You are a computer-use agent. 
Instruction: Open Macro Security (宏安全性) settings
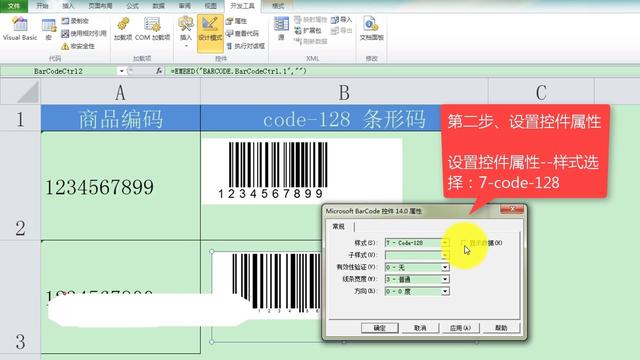[x=78, y=46]
